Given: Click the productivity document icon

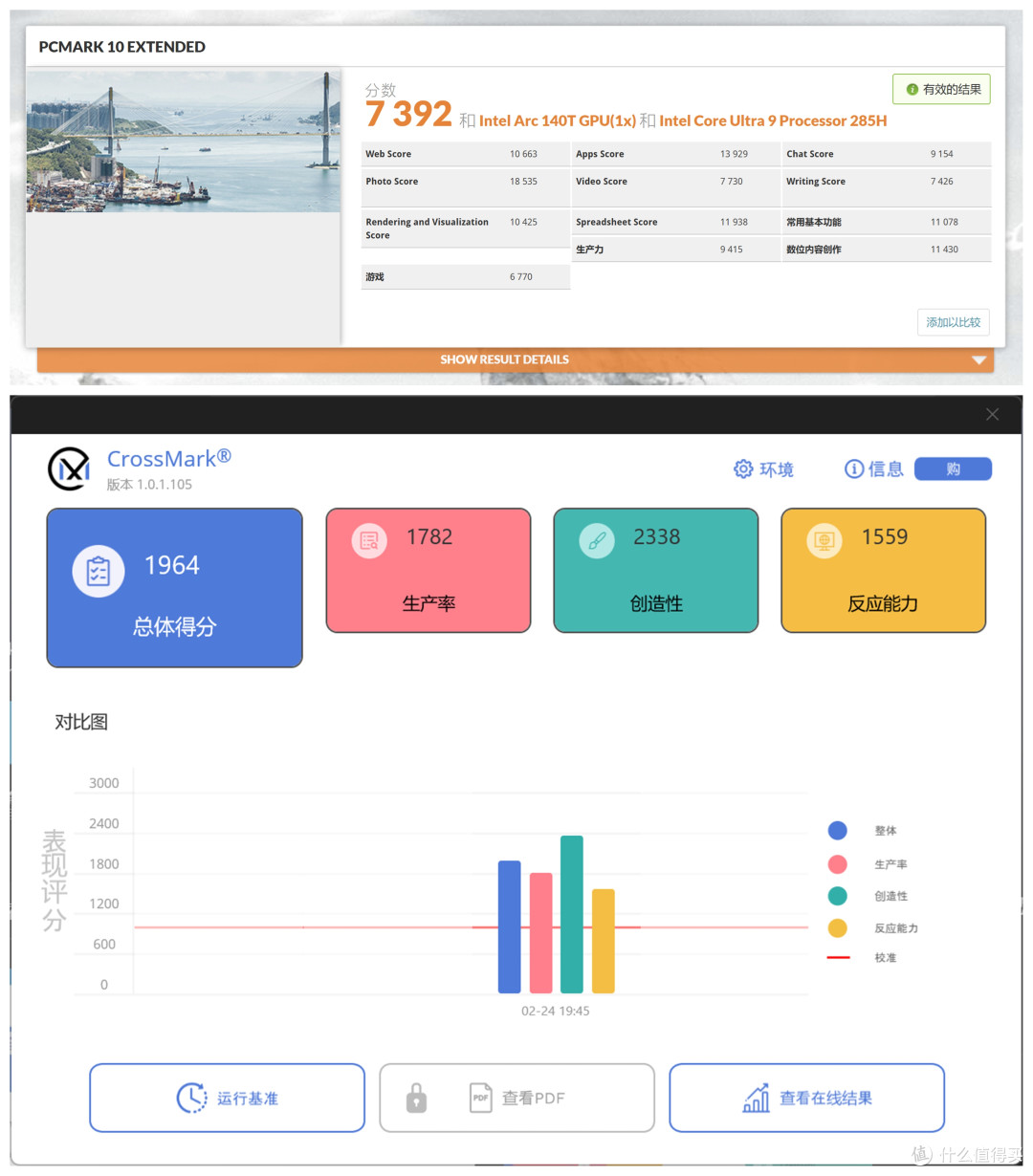Looking at the screenshot, I should pyautogui.click(x=369, y=541).
